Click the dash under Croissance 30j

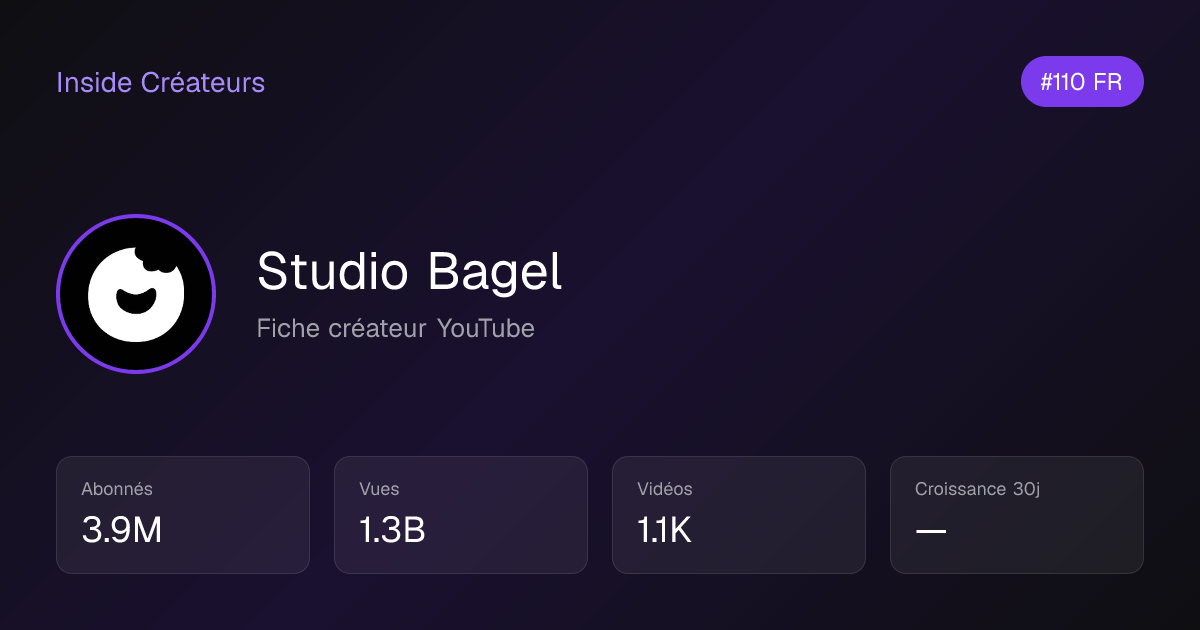[931, 531]
